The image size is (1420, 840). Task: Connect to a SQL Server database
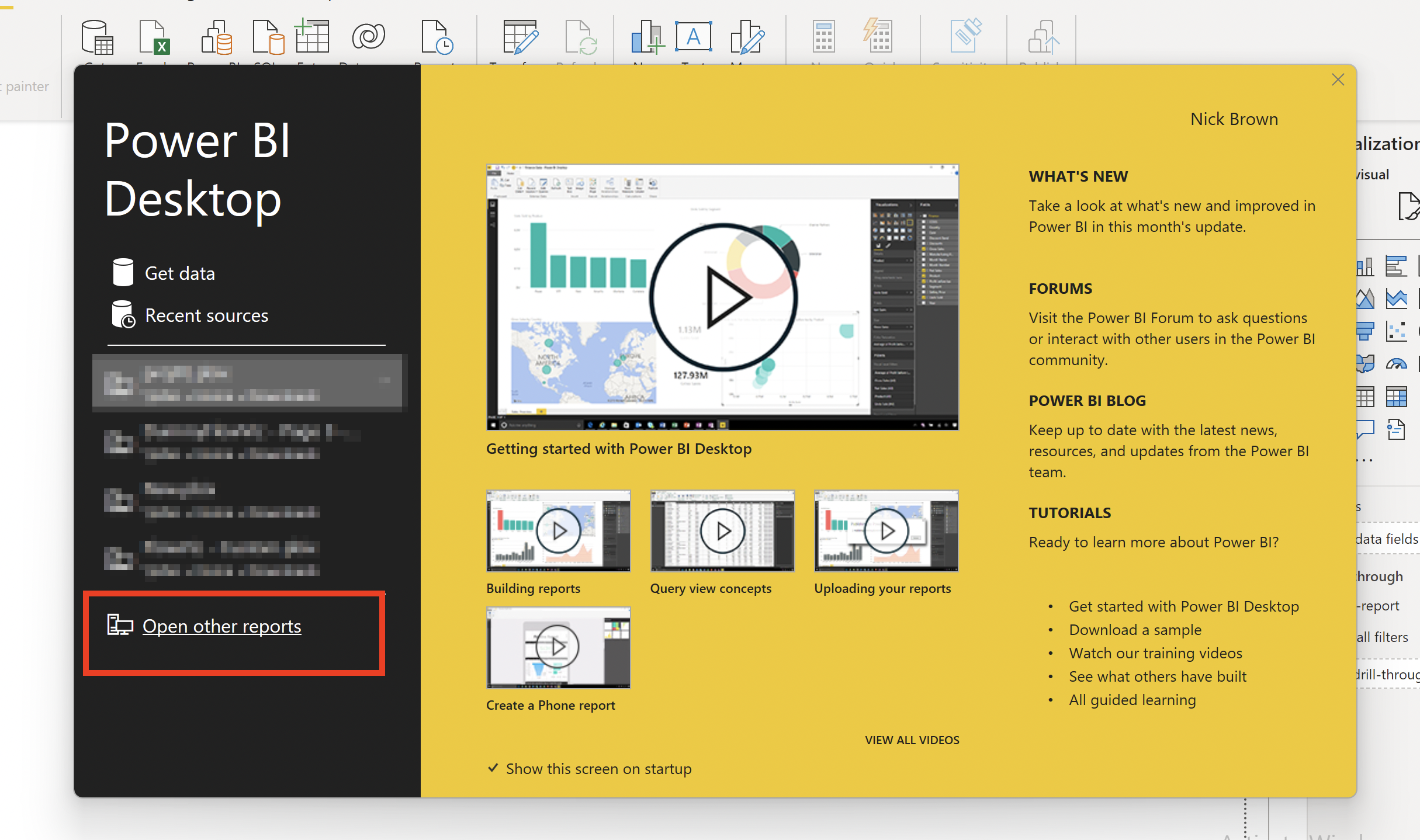[x=269, y=37]
